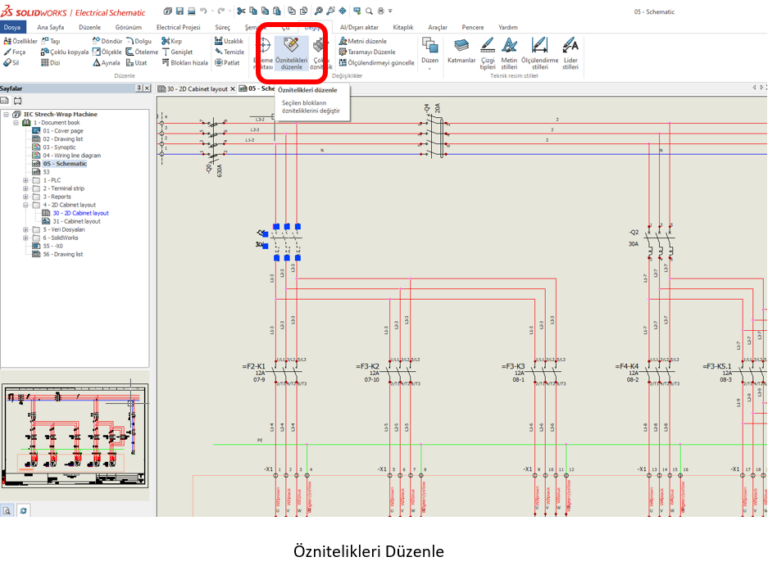Click the Ayna mirror tool
Screen dimensions: 768x566
[x=104, y=62]
